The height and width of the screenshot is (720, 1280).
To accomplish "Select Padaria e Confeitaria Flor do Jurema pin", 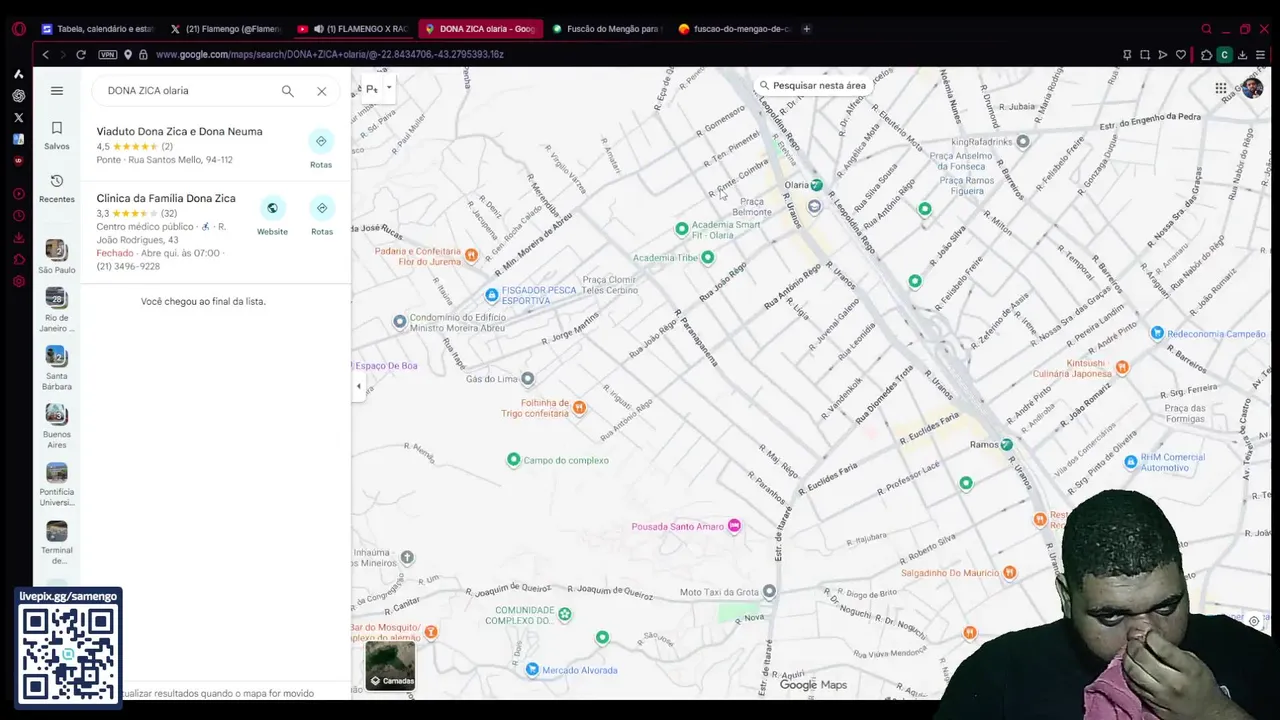I will click(x=471, y=256).
